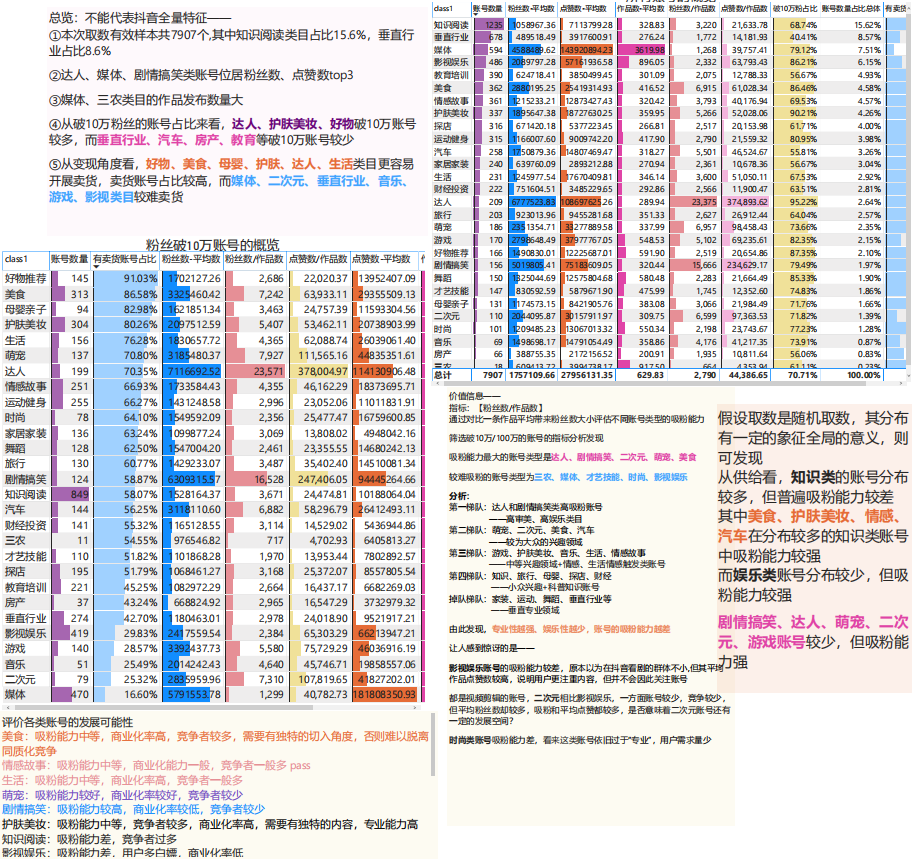The image size is (912, 868).
Task: Click the 萌宠：吸粉能力较好 evaluation line
Action: pyautogui.click(x=122, y=795)
